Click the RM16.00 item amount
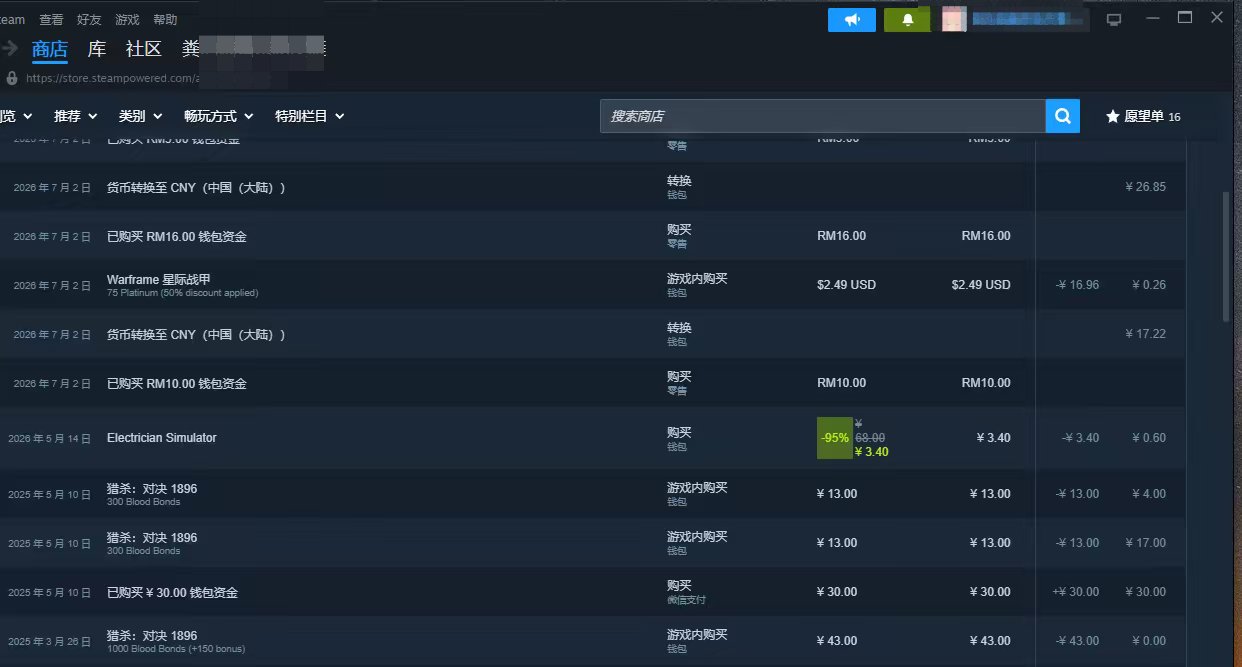The image size is (1242, 667). pyautogui.click(x=841, y=236)
